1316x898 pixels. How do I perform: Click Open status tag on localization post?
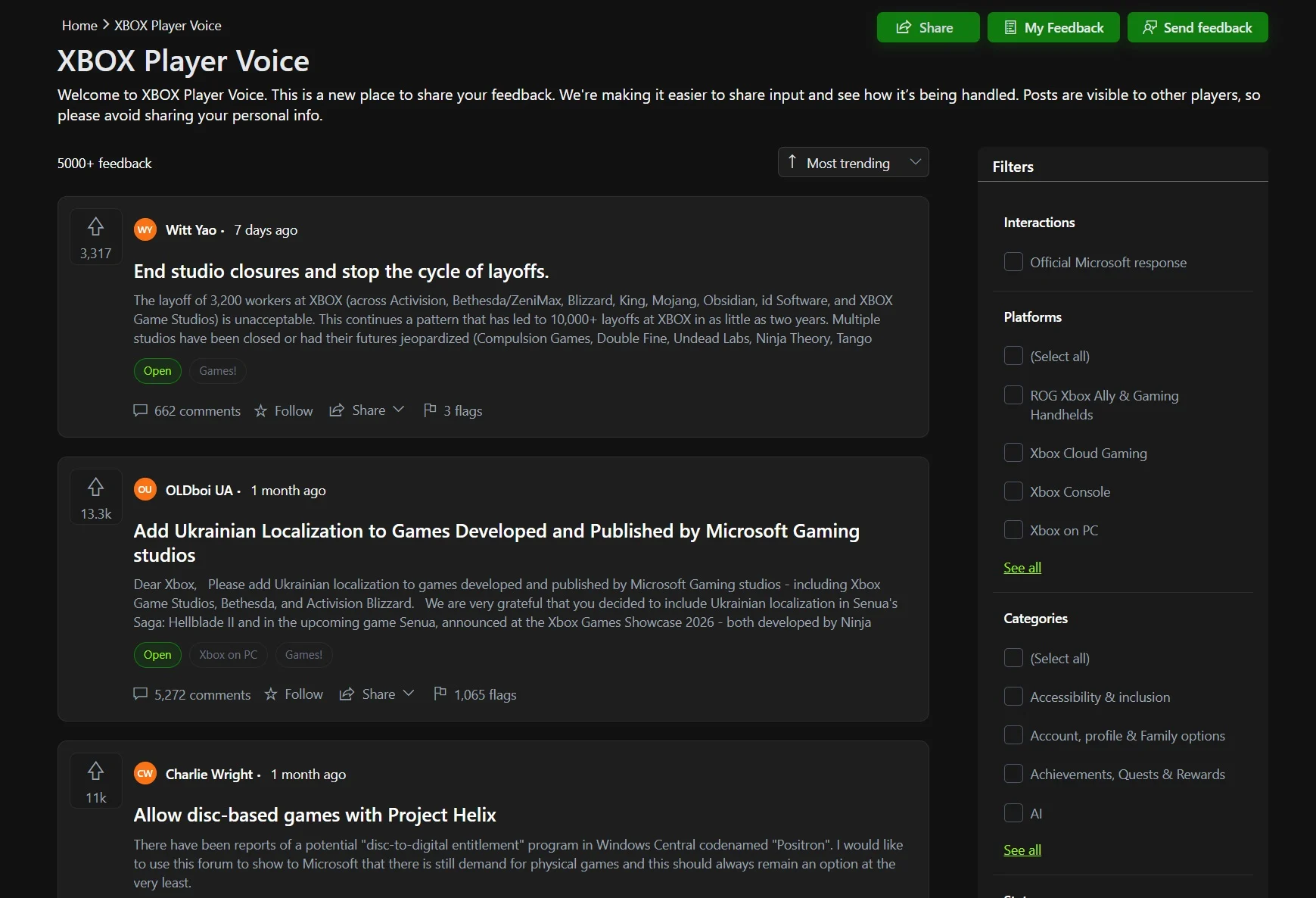(x=157, y=655)
